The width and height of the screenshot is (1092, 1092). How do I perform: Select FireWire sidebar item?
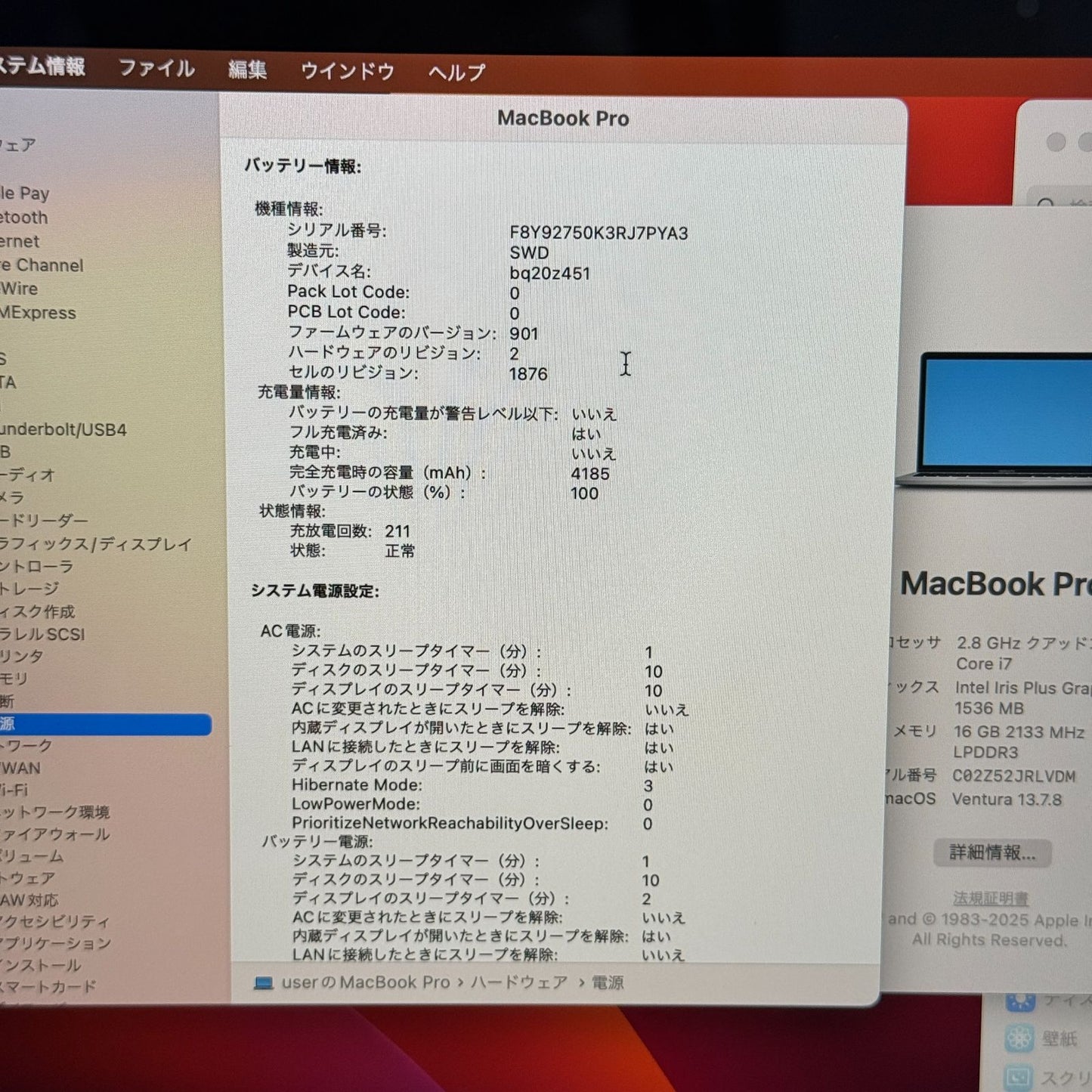pos(19,289)
